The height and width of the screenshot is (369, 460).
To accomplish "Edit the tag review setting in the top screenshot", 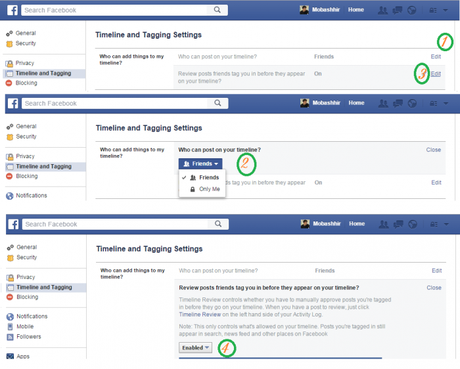I will [436, 74].
